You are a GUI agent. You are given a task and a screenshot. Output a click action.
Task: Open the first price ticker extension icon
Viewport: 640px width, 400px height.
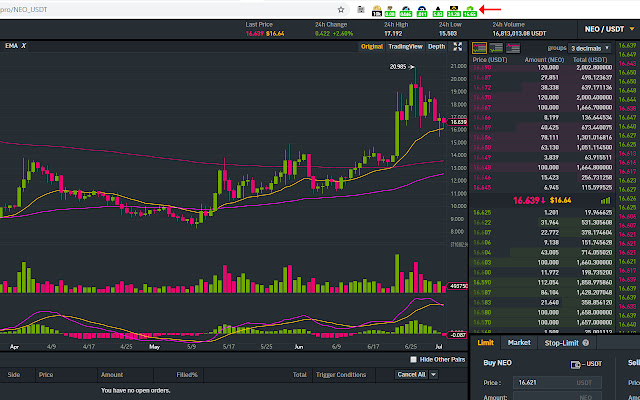click(x=377, y=8)
